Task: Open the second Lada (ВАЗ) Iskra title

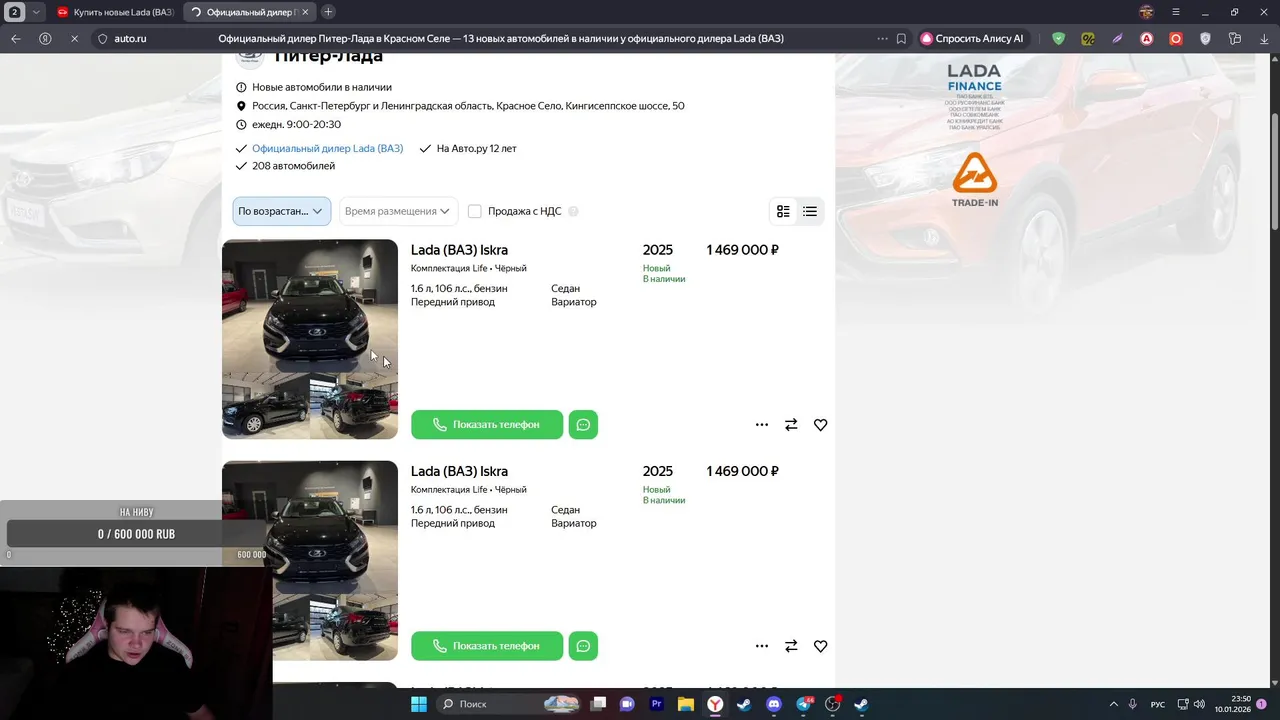Action: click(459, 471)
